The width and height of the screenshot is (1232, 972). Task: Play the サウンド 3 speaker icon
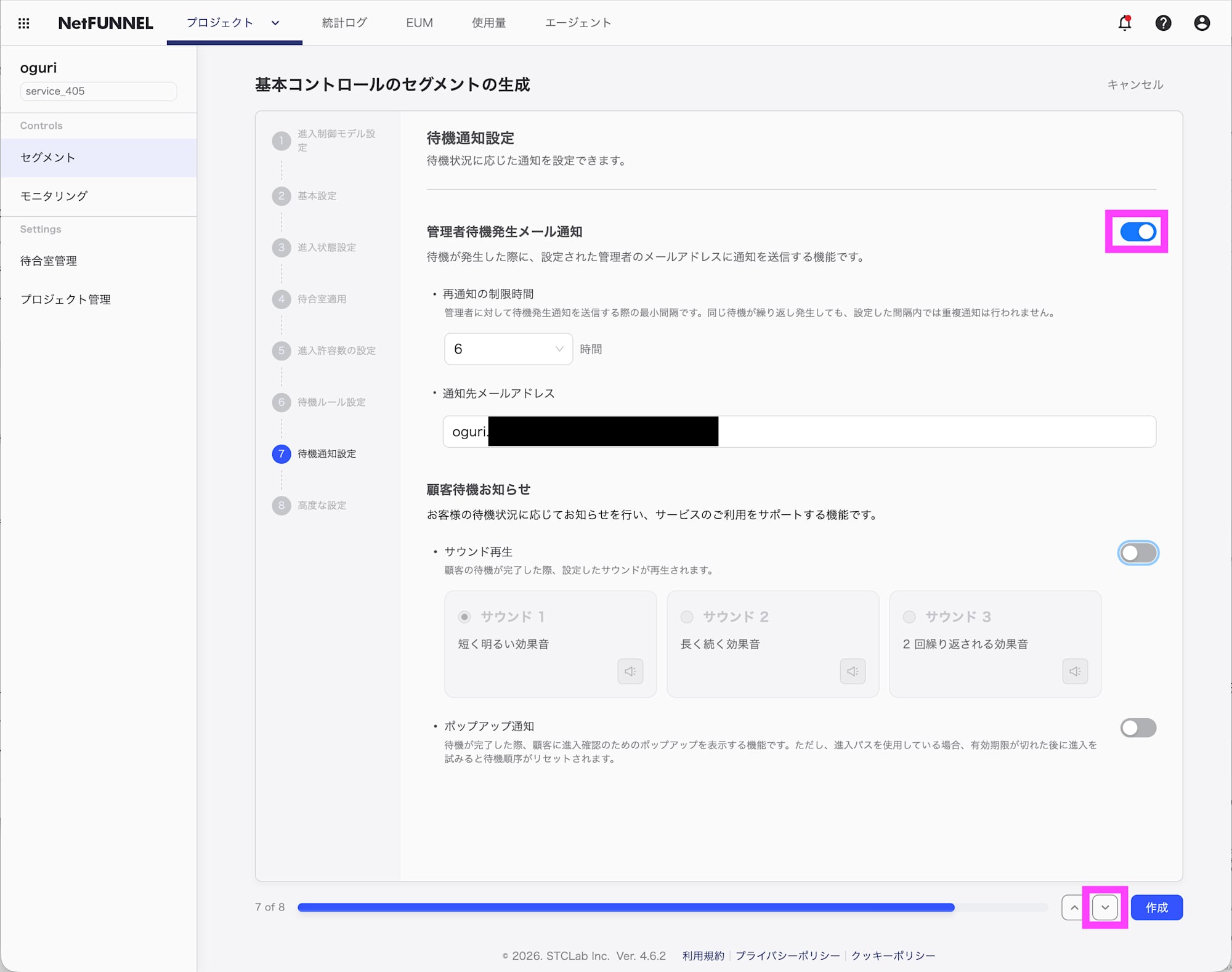[x=1074, y=671]
